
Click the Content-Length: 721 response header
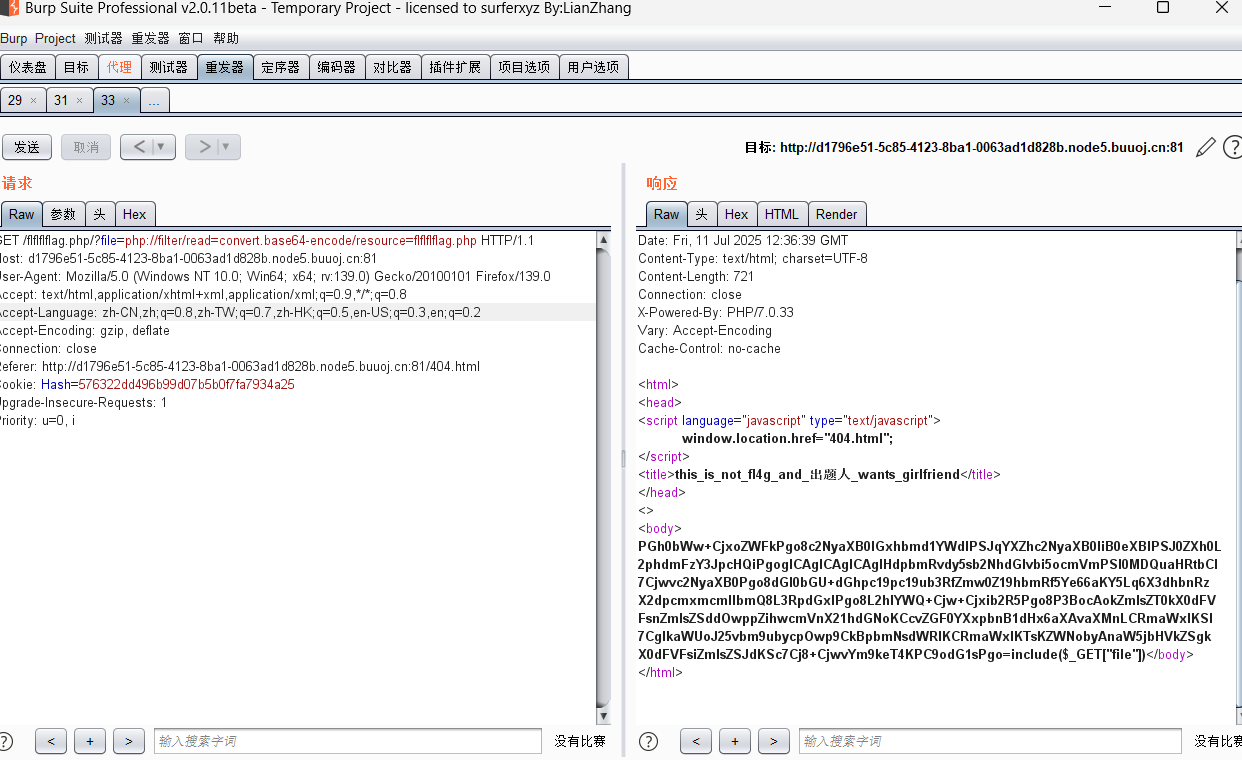(696, 277)
